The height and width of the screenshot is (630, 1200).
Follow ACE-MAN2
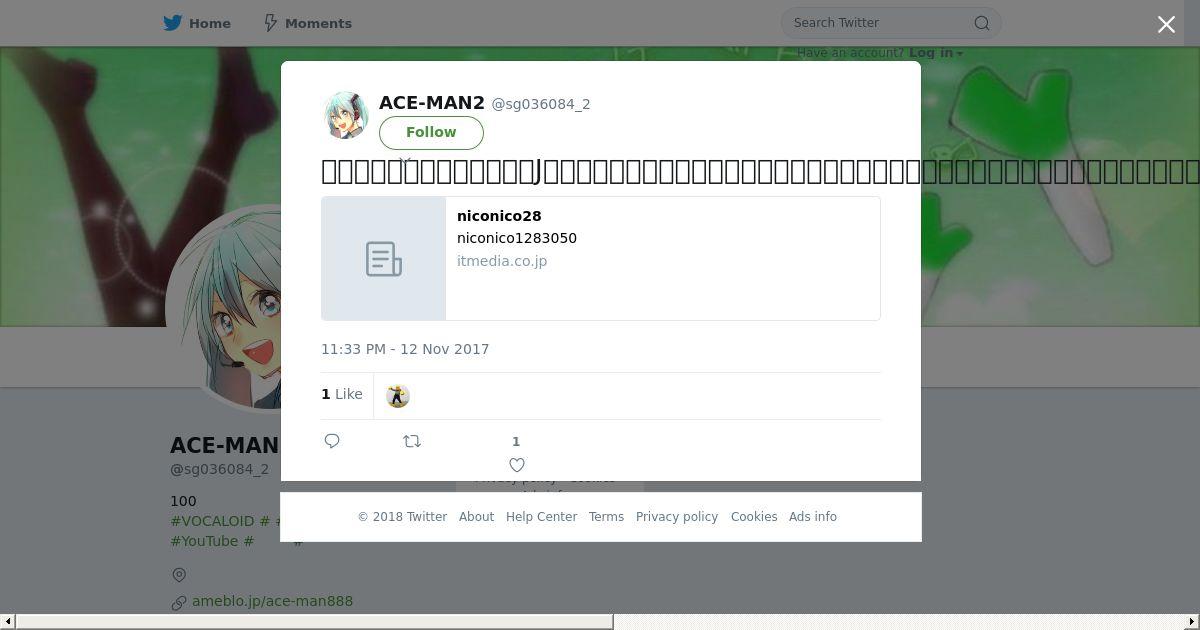[x=431, y=132]
